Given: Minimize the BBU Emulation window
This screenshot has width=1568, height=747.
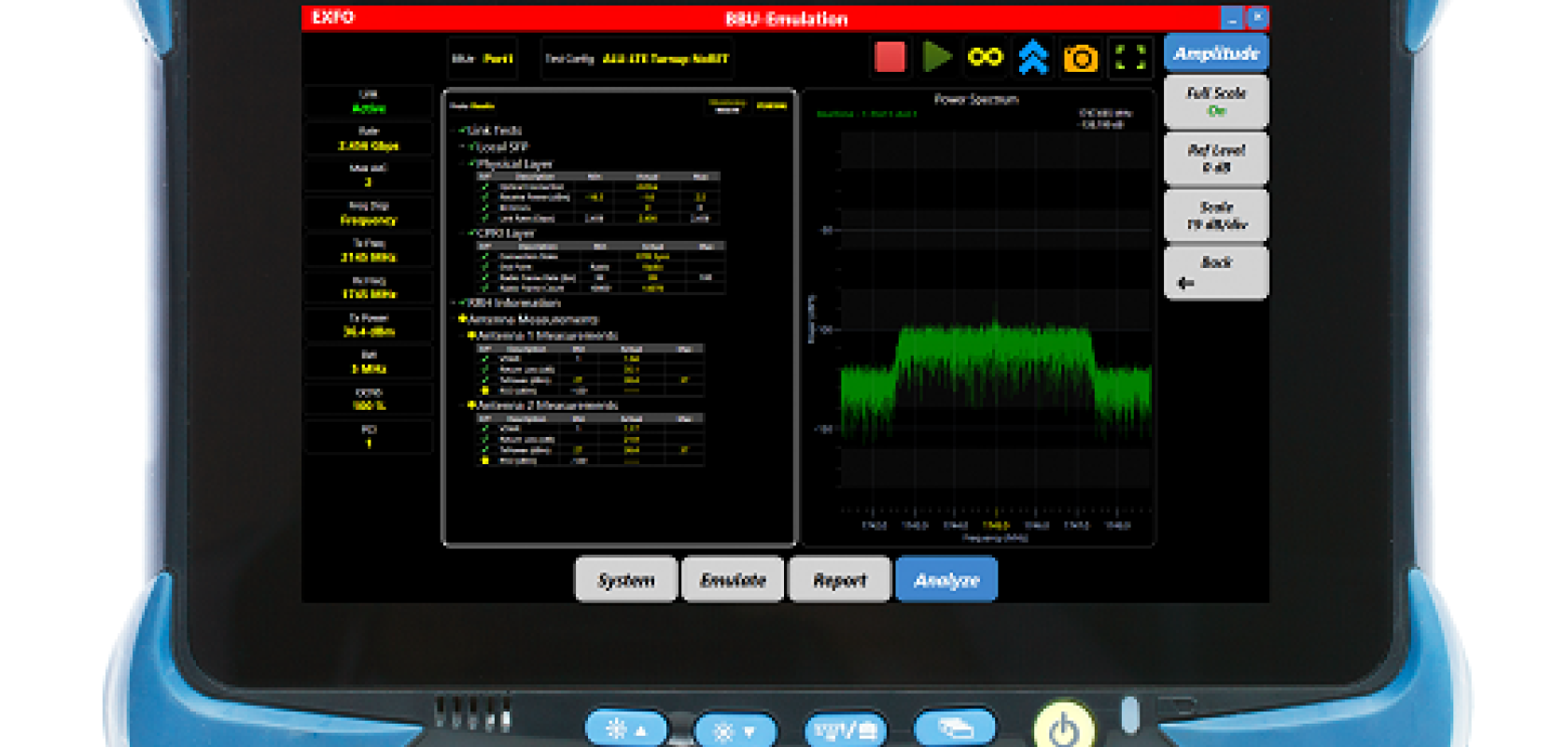Looking at the screenshot, I should coord(1232,18).
